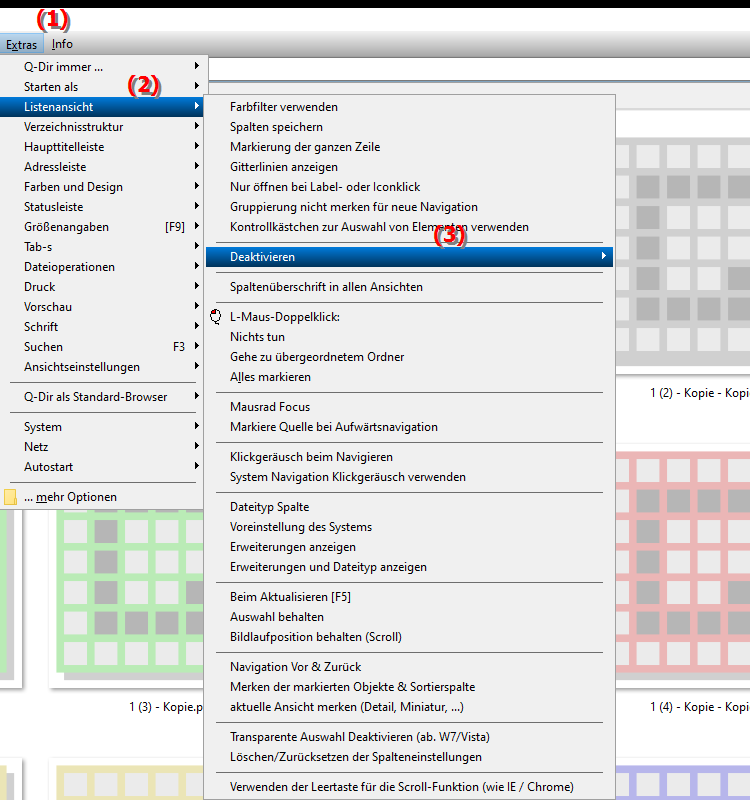Open the Statusleiste submenu

coord(102,207)
